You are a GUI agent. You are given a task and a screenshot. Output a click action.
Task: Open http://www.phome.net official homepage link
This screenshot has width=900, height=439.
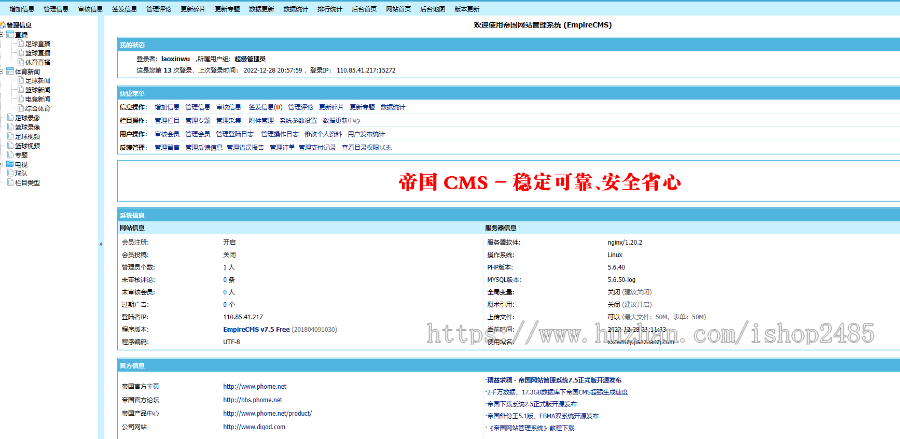[254, 387]
